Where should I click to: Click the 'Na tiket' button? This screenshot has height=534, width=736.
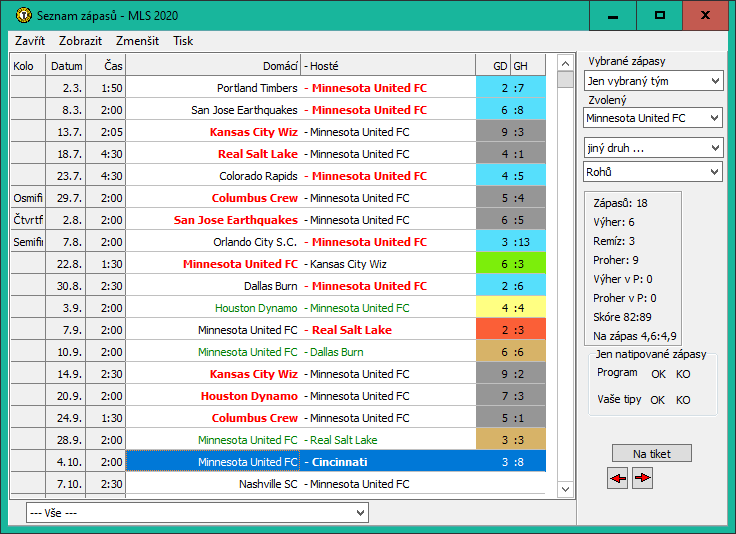652,454
